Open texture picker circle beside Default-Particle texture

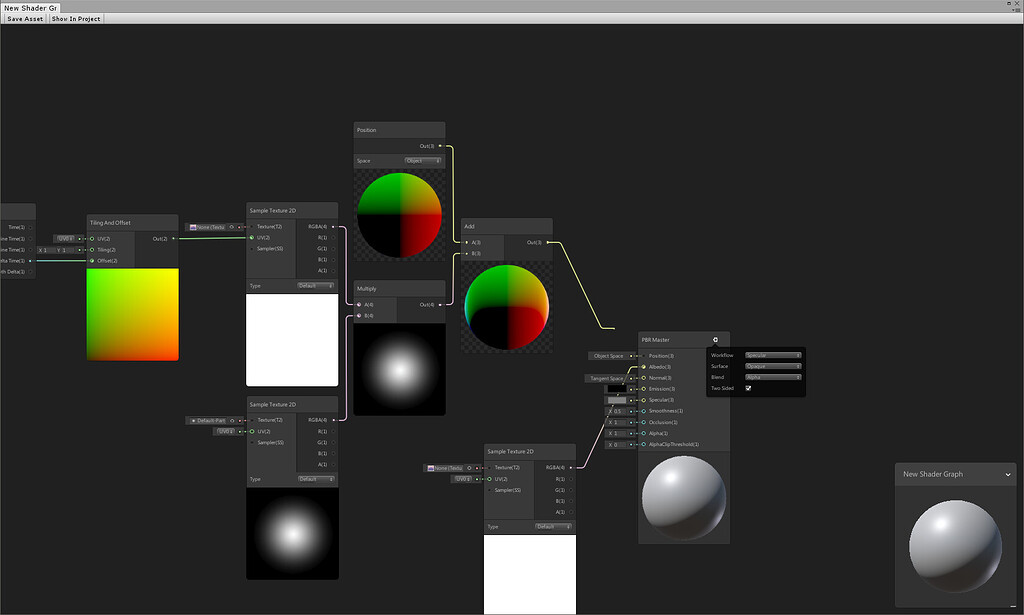[232, 420]
